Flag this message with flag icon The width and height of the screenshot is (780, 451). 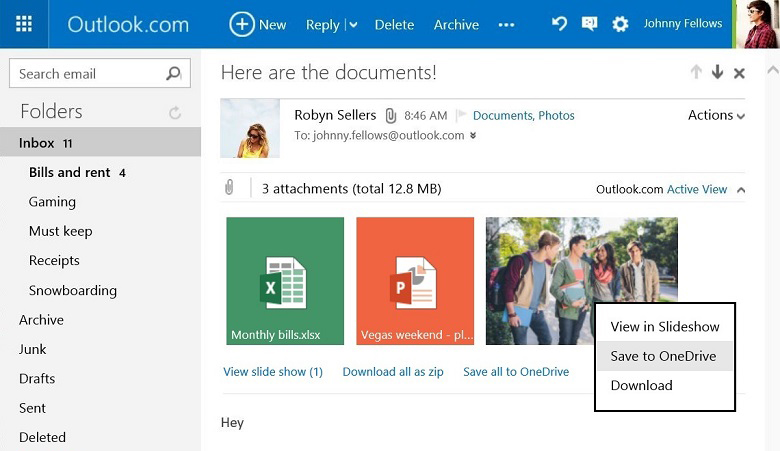coord(461,115)
